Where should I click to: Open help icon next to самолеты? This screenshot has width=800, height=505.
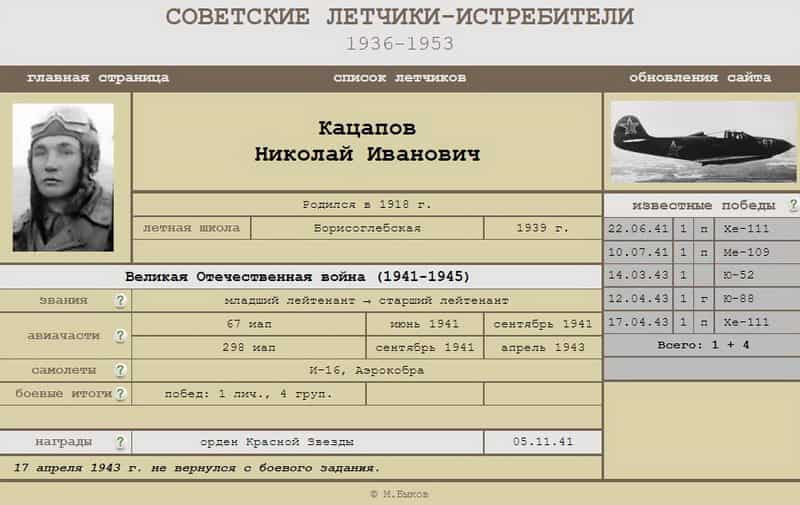(120, 370)
